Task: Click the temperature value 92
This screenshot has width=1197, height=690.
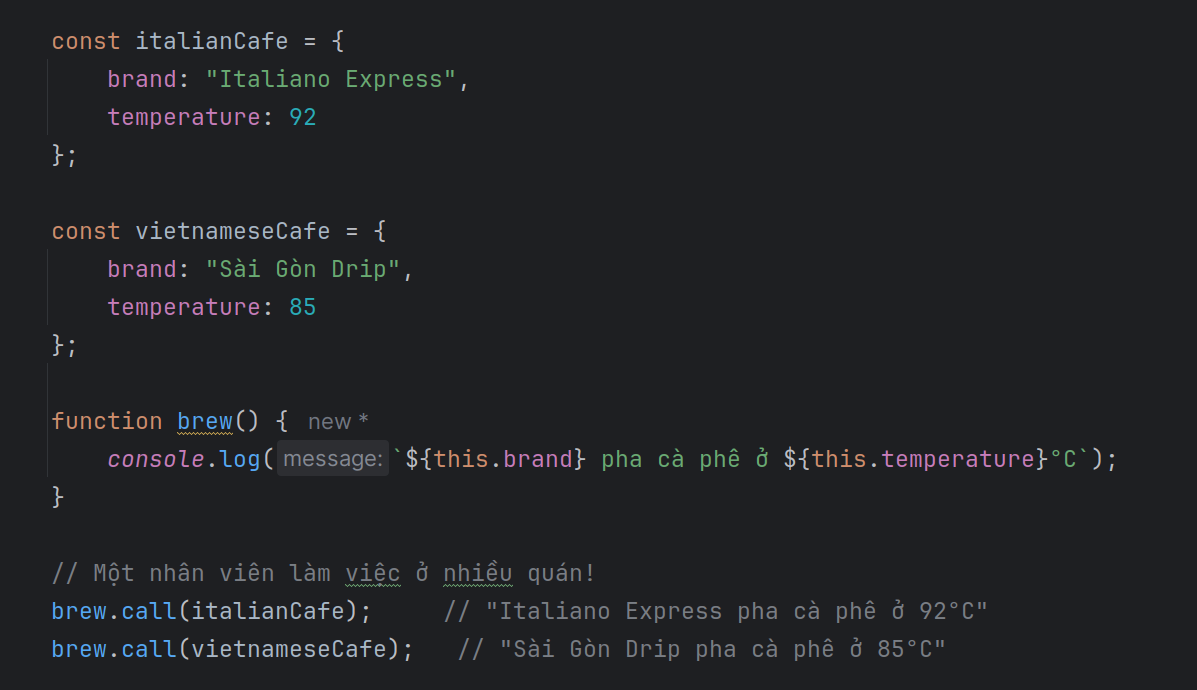Action: 302,118
